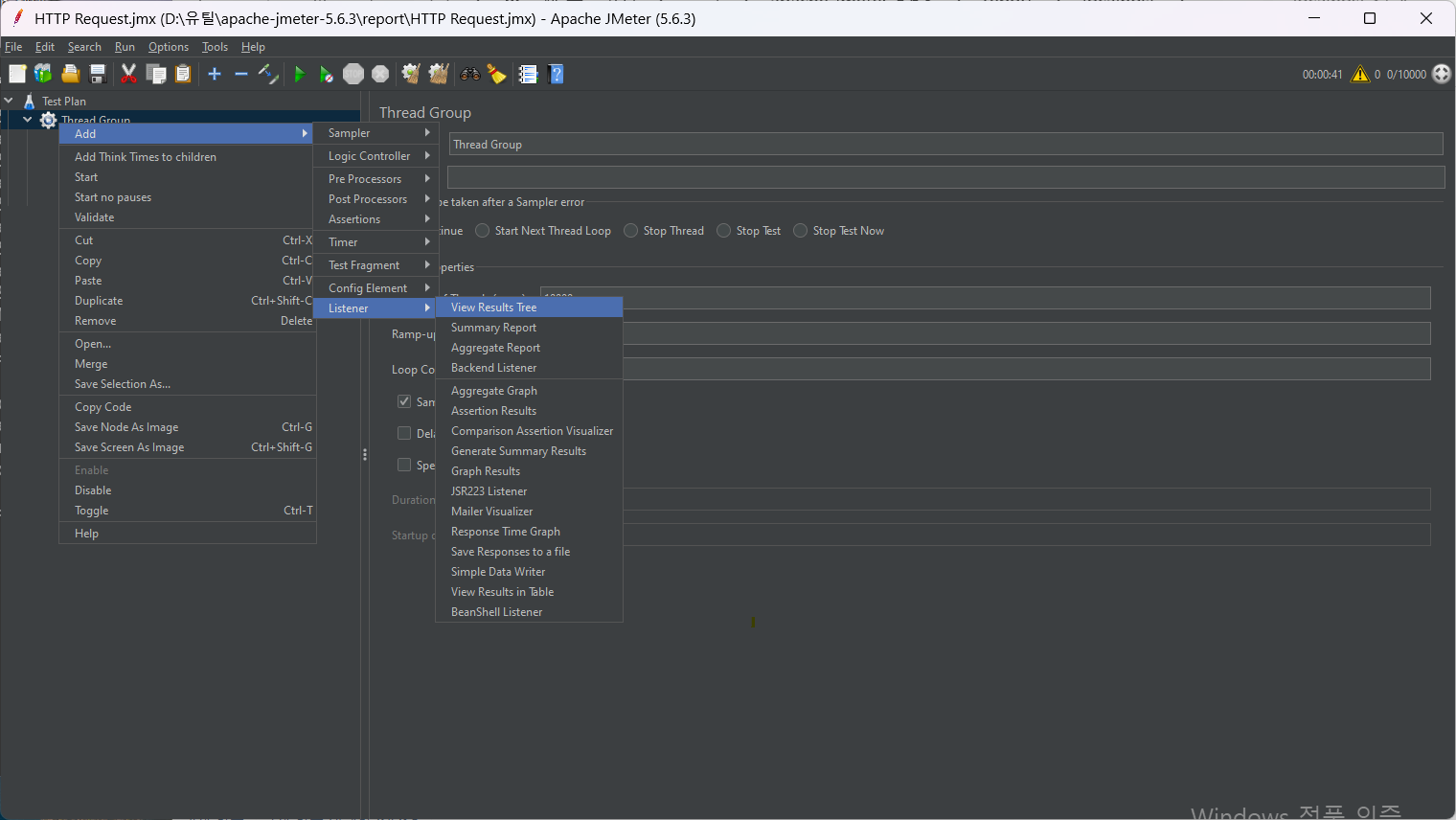
Task: Click Duplicate in context menu
Action: pyautogui.click(x=188, y=301)
